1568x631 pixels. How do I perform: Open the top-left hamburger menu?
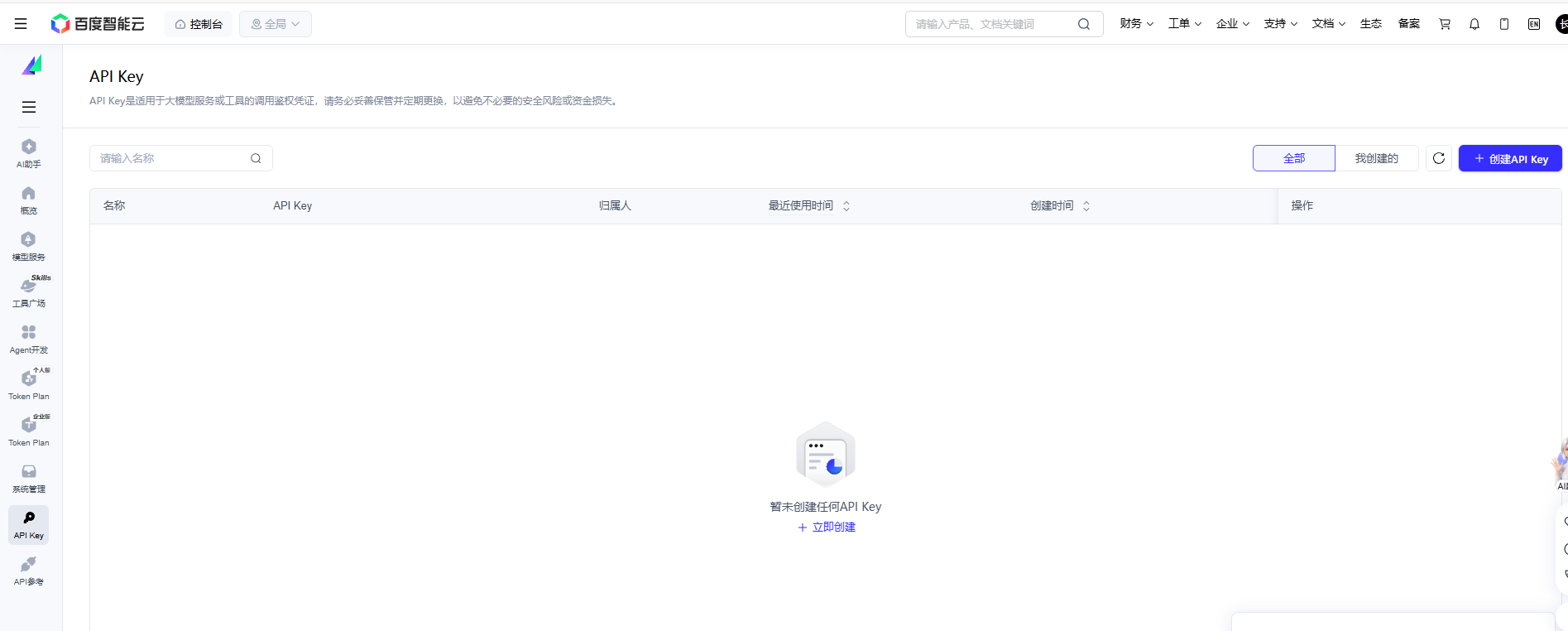21,24
